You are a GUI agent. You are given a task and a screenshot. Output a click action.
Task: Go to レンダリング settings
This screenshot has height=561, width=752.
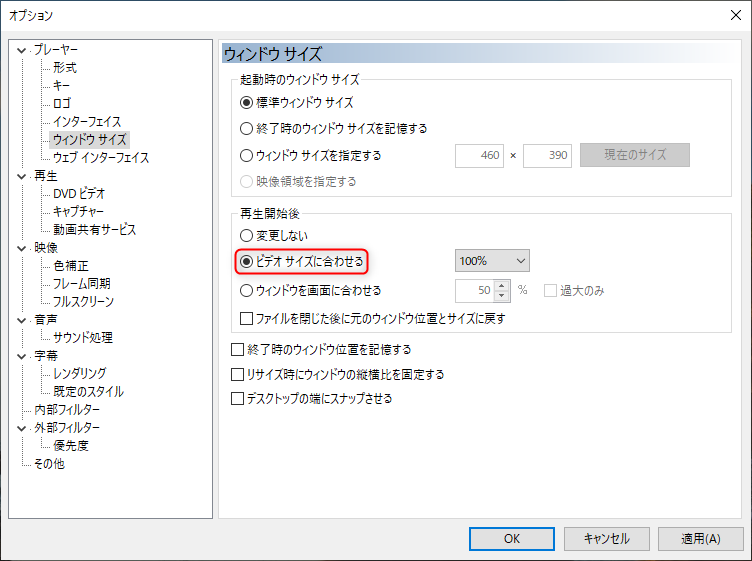[80, 374]
